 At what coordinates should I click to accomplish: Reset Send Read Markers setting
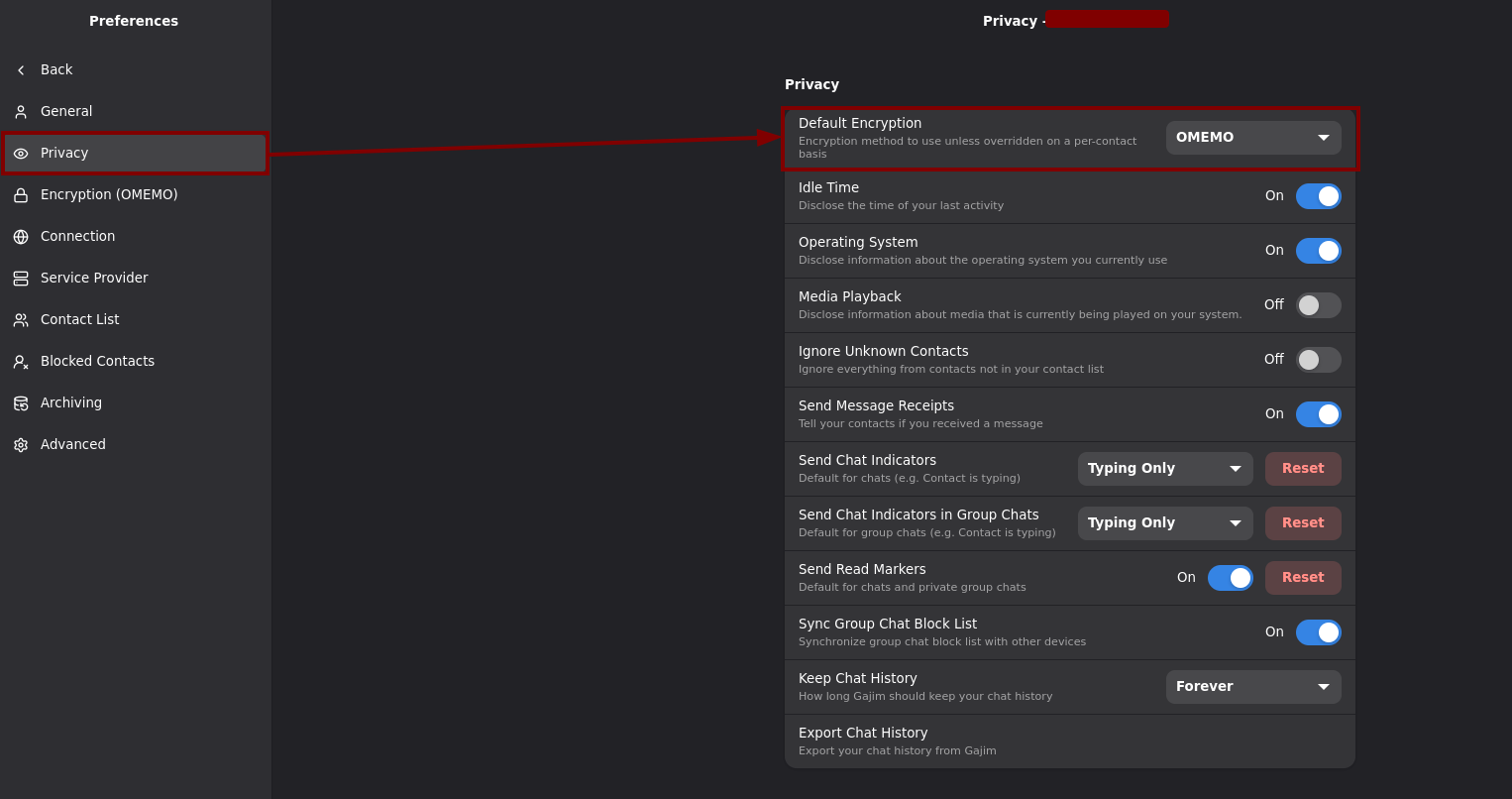1302,578
